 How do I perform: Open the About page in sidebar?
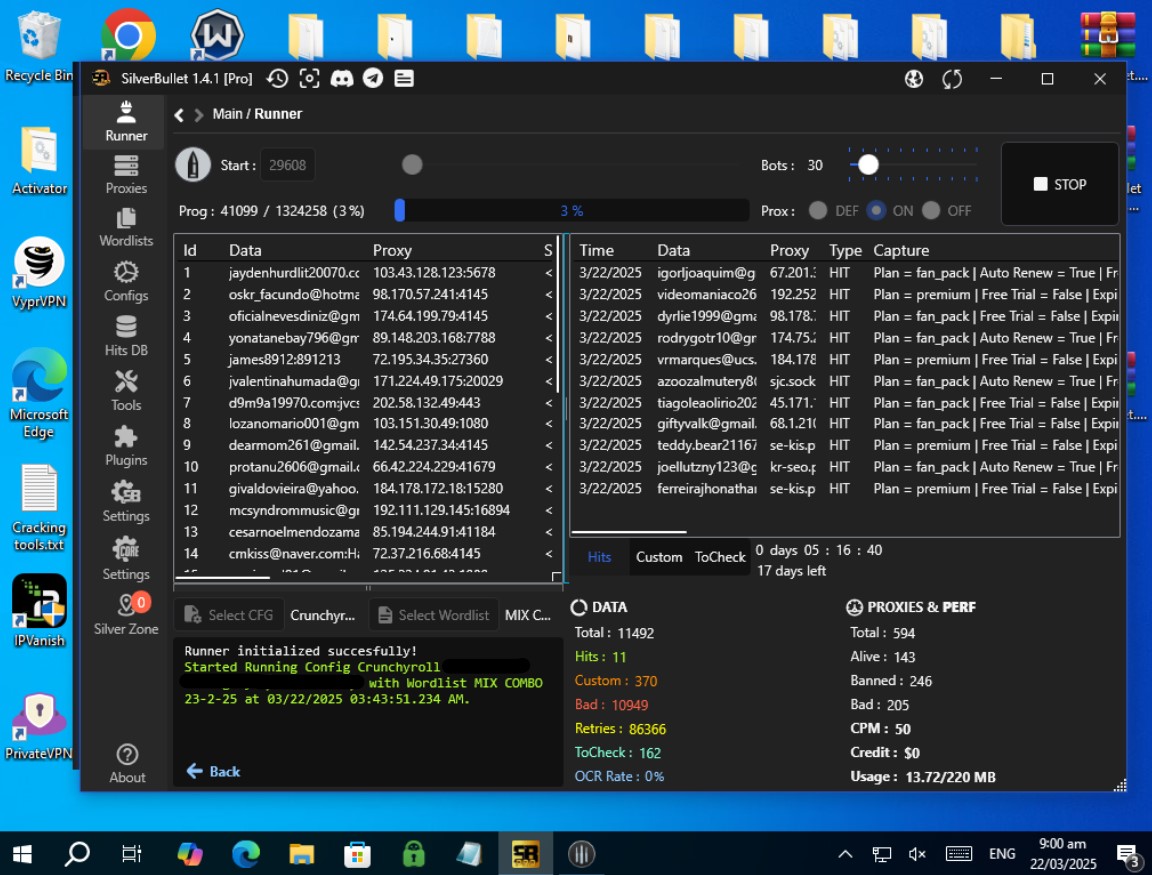(x=127, y=764)
